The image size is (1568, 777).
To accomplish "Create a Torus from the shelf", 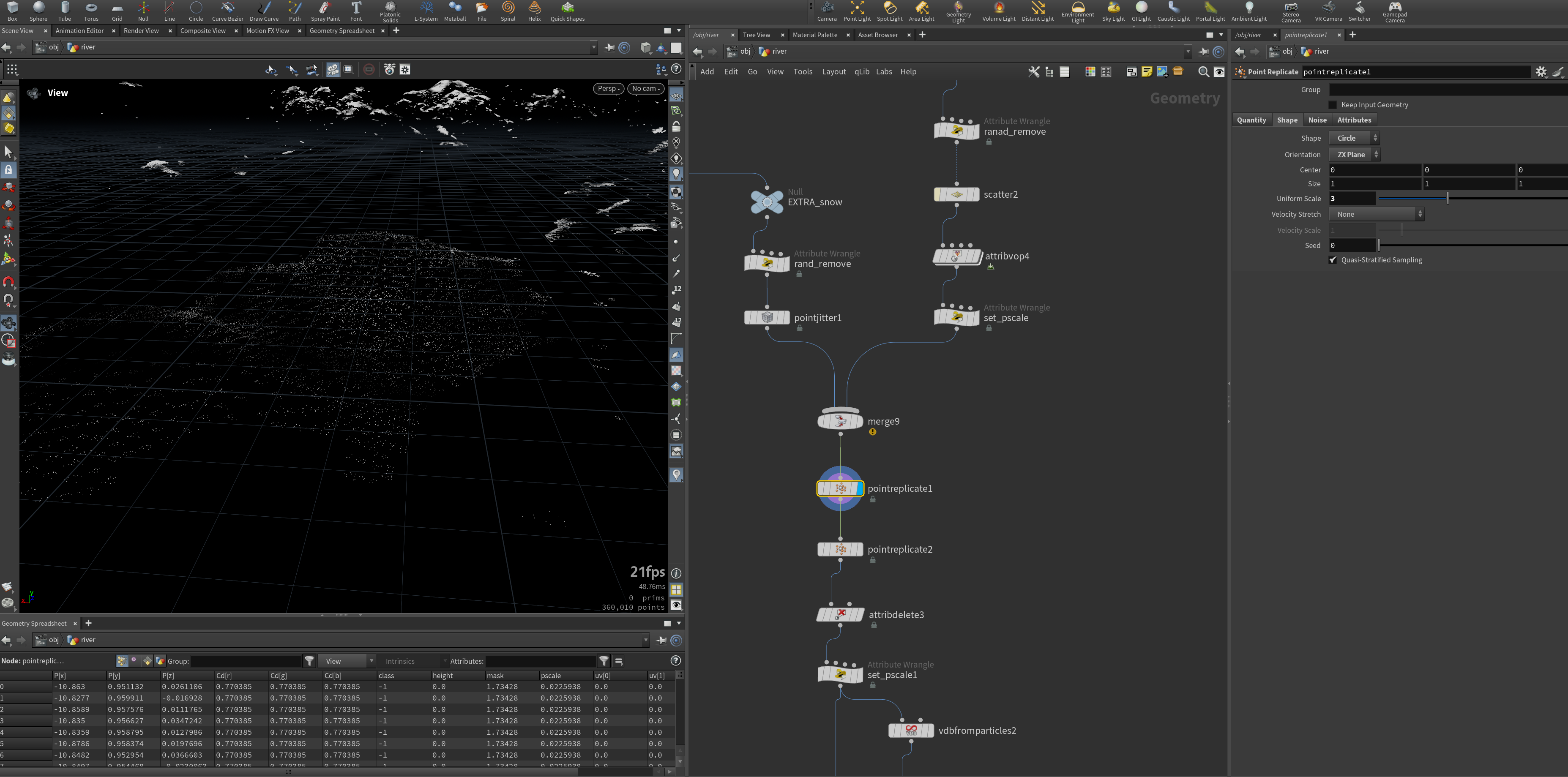I will pyautogui.click(x=91, y=11).
